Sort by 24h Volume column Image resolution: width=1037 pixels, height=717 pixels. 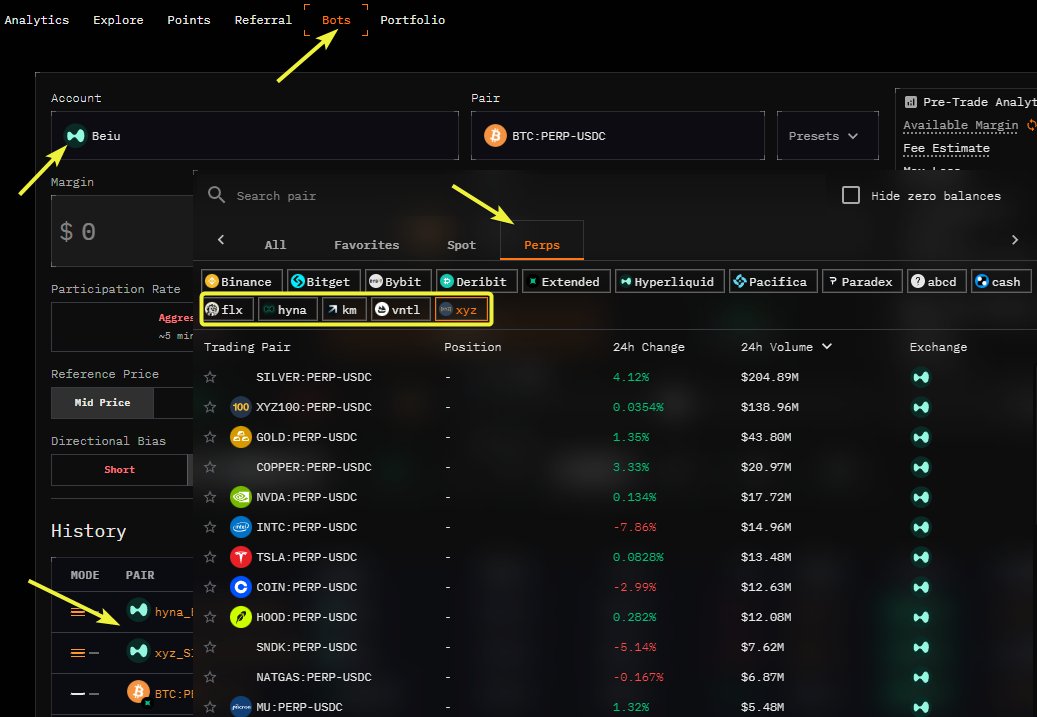(786, 347)
